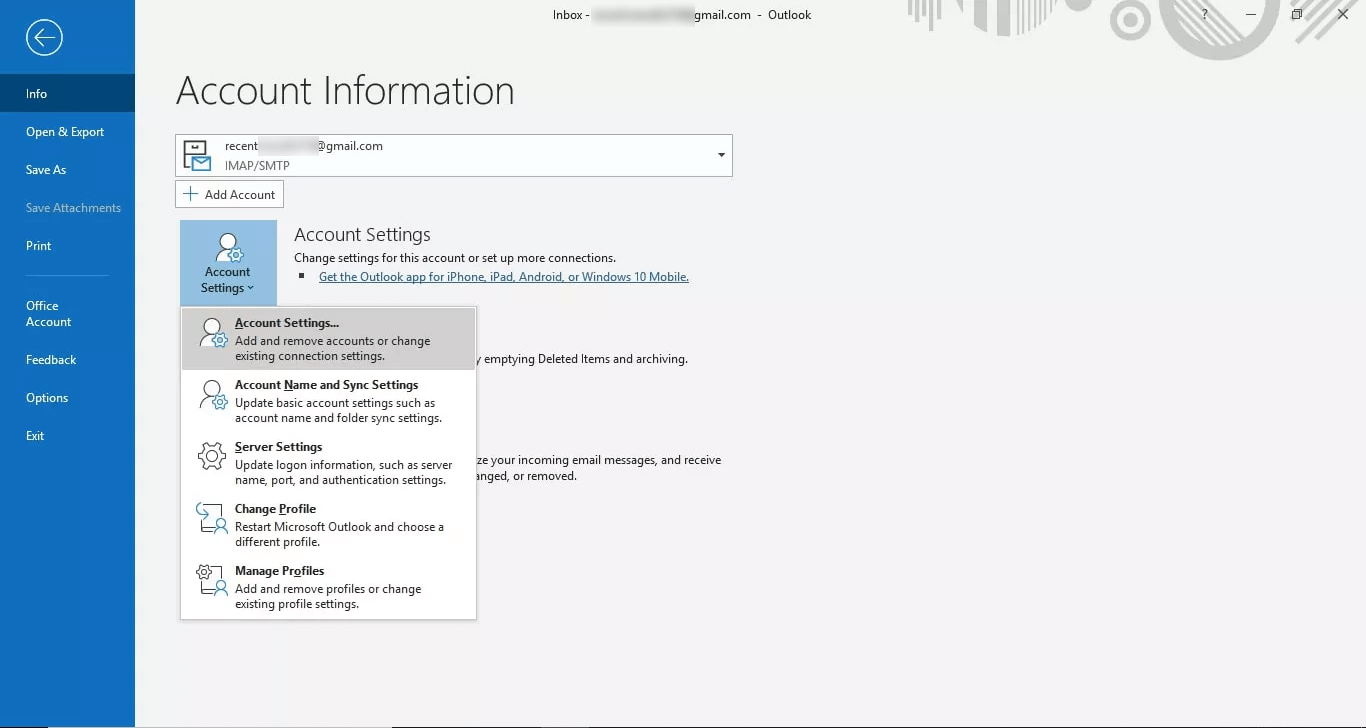Open the Office Account page

tap(67, 314)
